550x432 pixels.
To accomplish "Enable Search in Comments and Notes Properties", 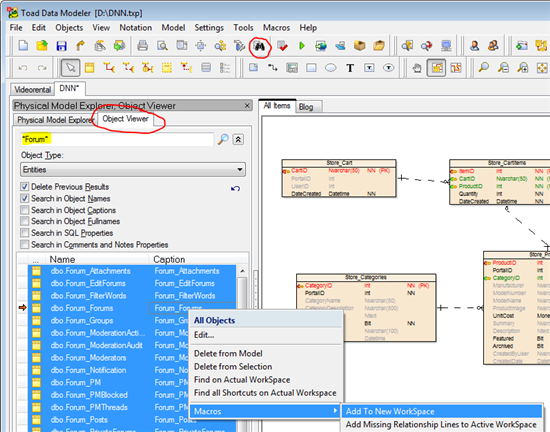I will 25,244.
